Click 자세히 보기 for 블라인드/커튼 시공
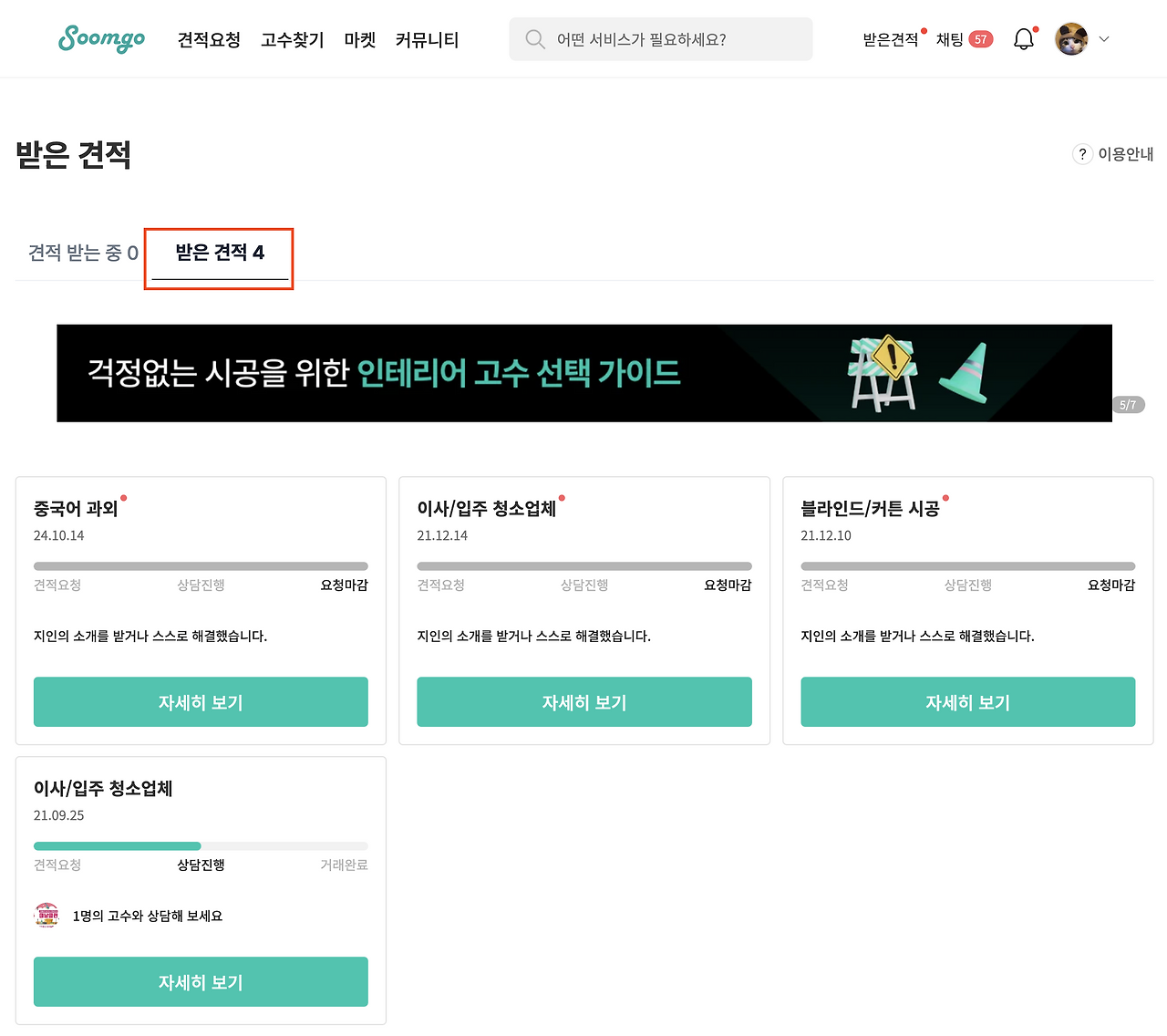This screenshot has height=1036, width=1167. [x=968, y=702]
